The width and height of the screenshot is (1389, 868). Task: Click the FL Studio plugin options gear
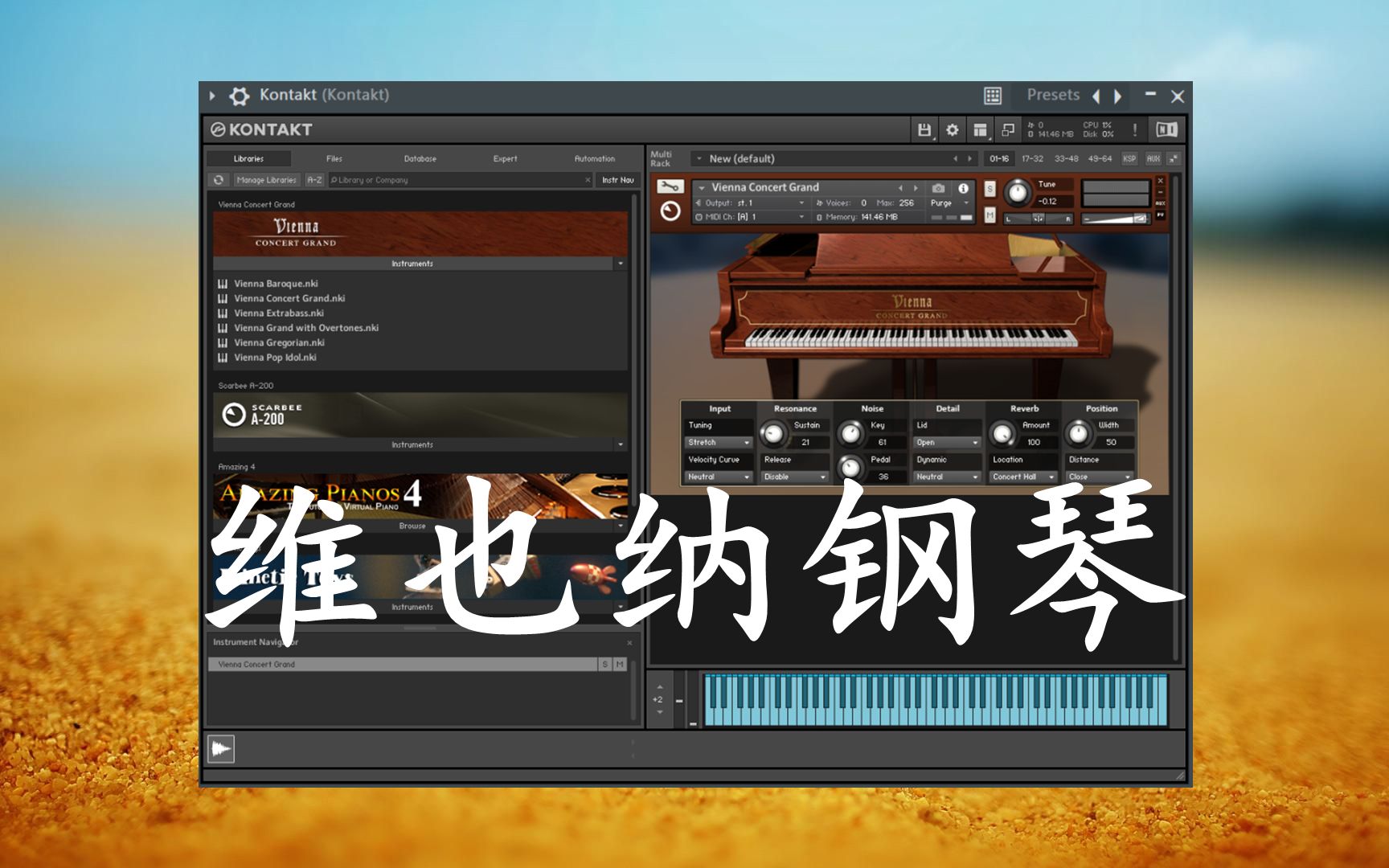pyautogui.click(x=239, y=96)
